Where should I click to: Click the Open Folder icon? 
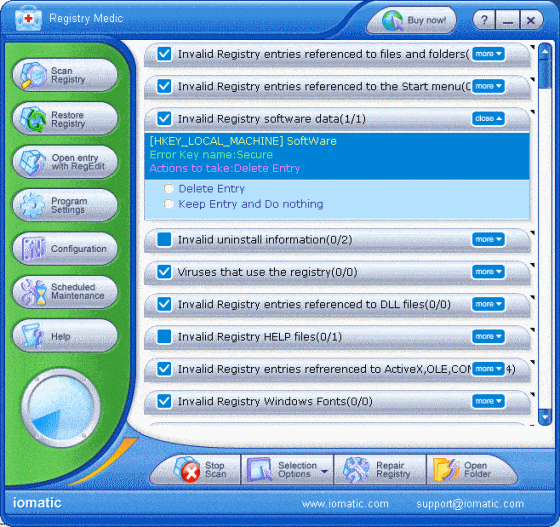point(446,470)
